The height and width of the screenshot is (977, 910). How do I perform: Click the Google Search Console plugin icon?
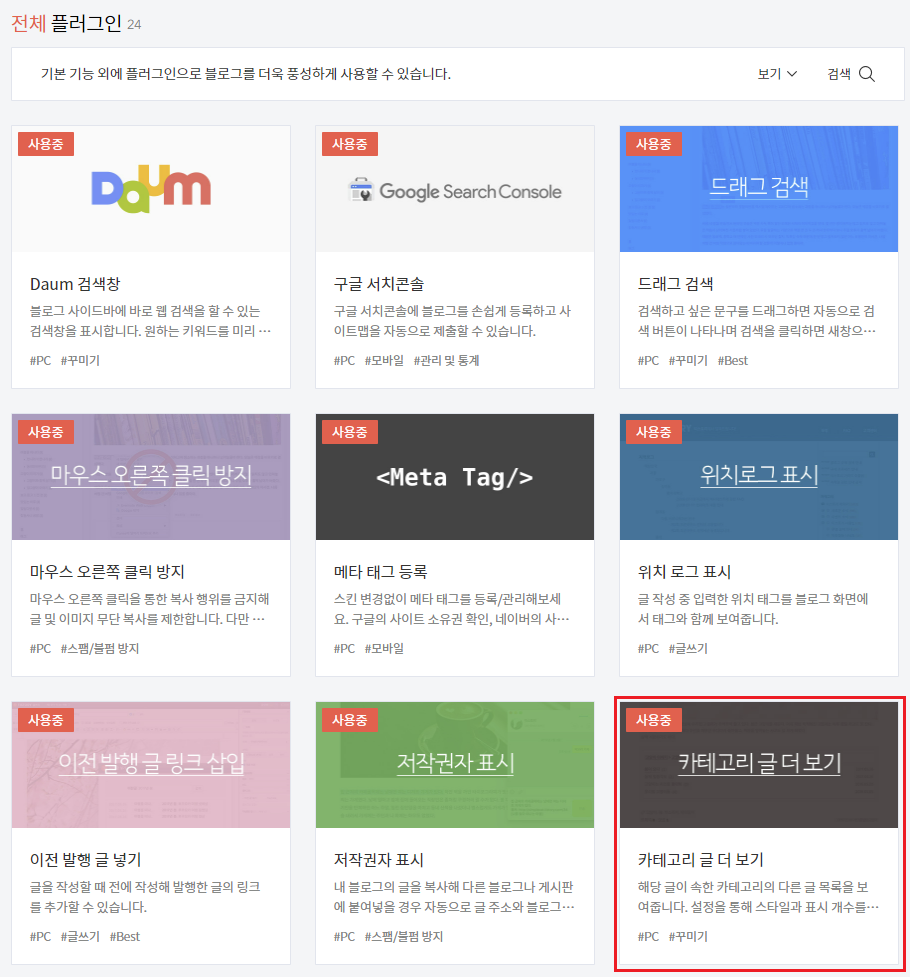[x=455, y=189]
